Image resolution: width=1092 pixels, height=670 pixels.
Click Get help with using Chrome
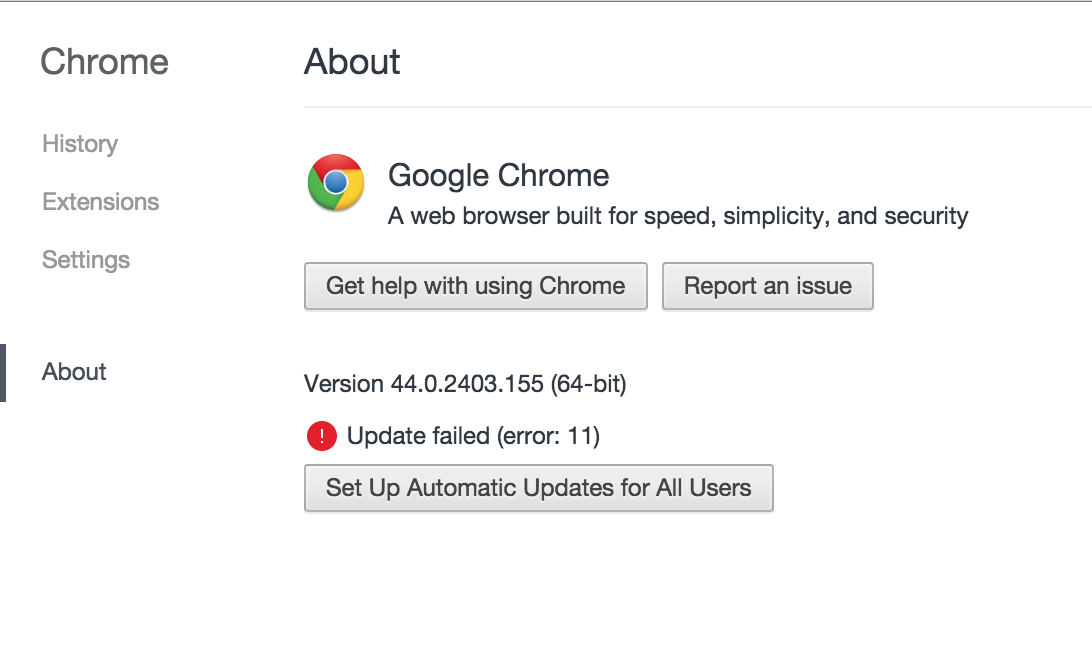(x=476, y=286)
